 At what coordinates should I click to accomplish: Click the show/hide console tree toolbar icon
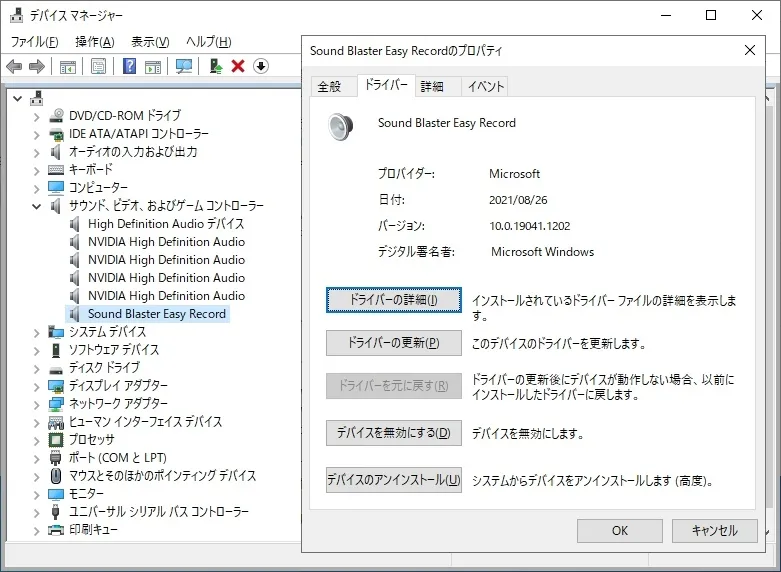tap(68, 66)
